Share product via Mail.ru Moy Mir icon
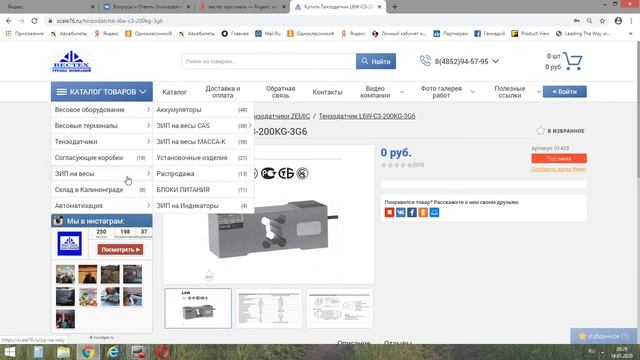The width and height of the screenshot is (640, 360). (434, 212)
